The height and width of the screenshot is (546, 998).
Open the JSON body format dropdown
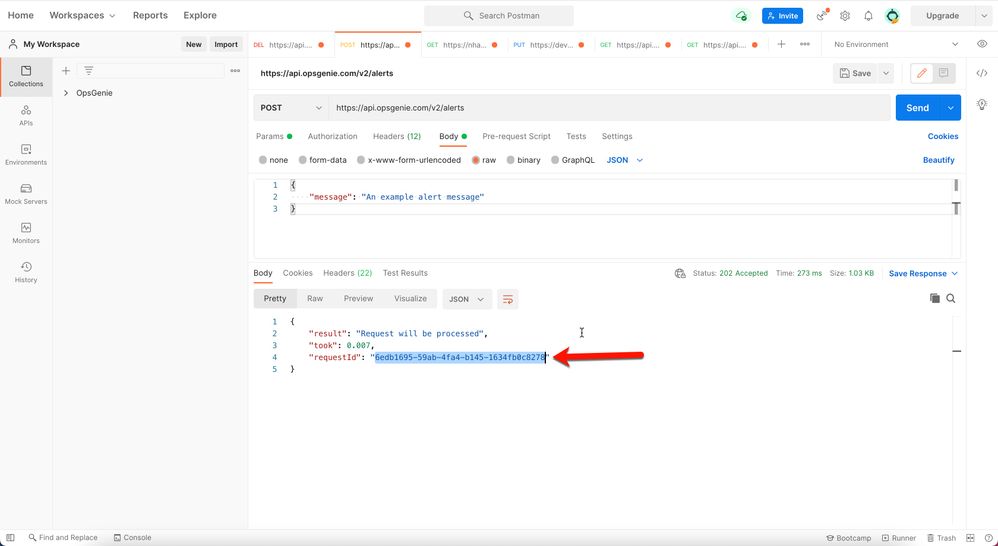(625, 160)
